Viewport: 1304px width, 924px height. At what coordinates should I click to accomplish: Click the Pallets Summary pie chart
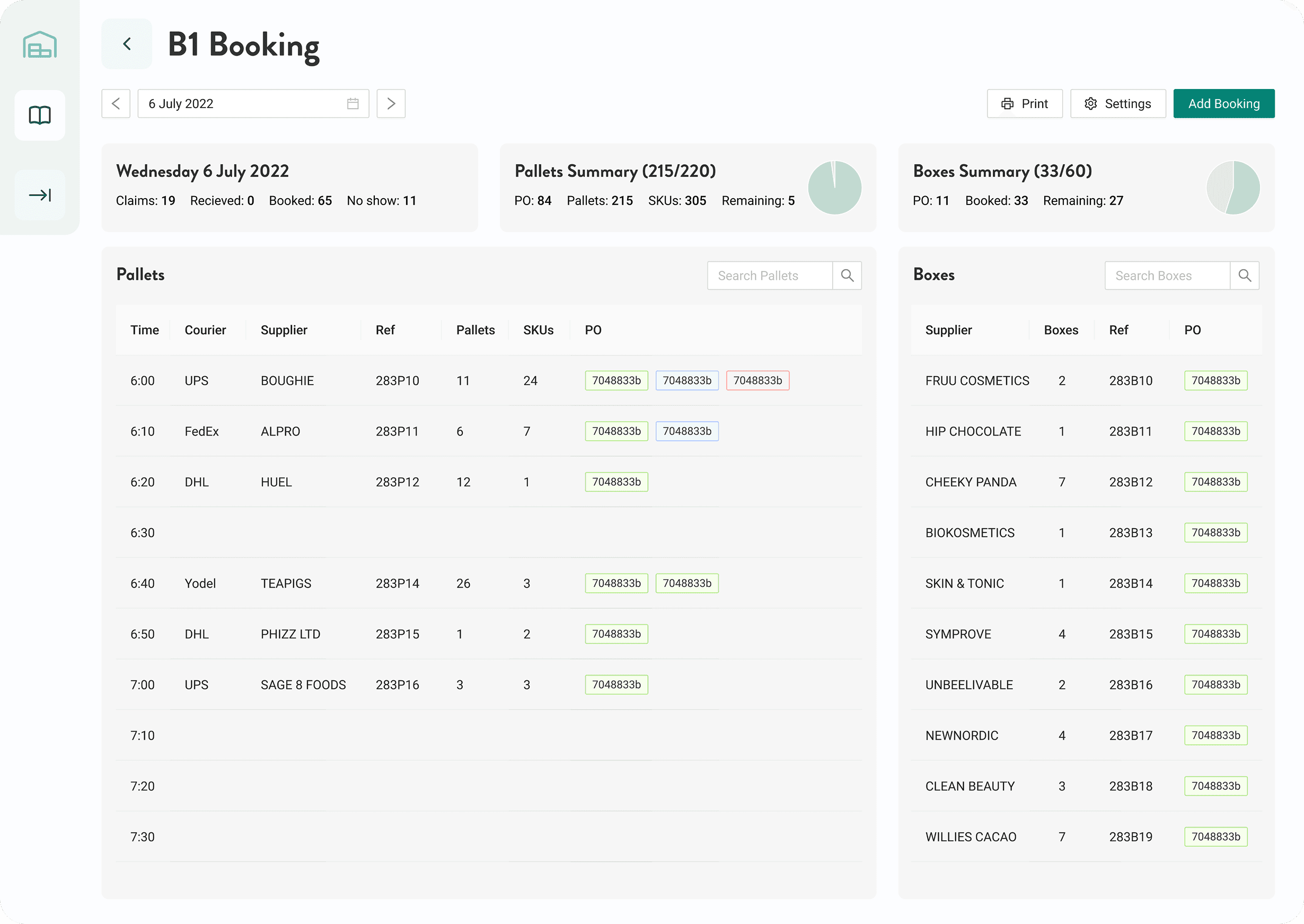(x=834, y=188)
